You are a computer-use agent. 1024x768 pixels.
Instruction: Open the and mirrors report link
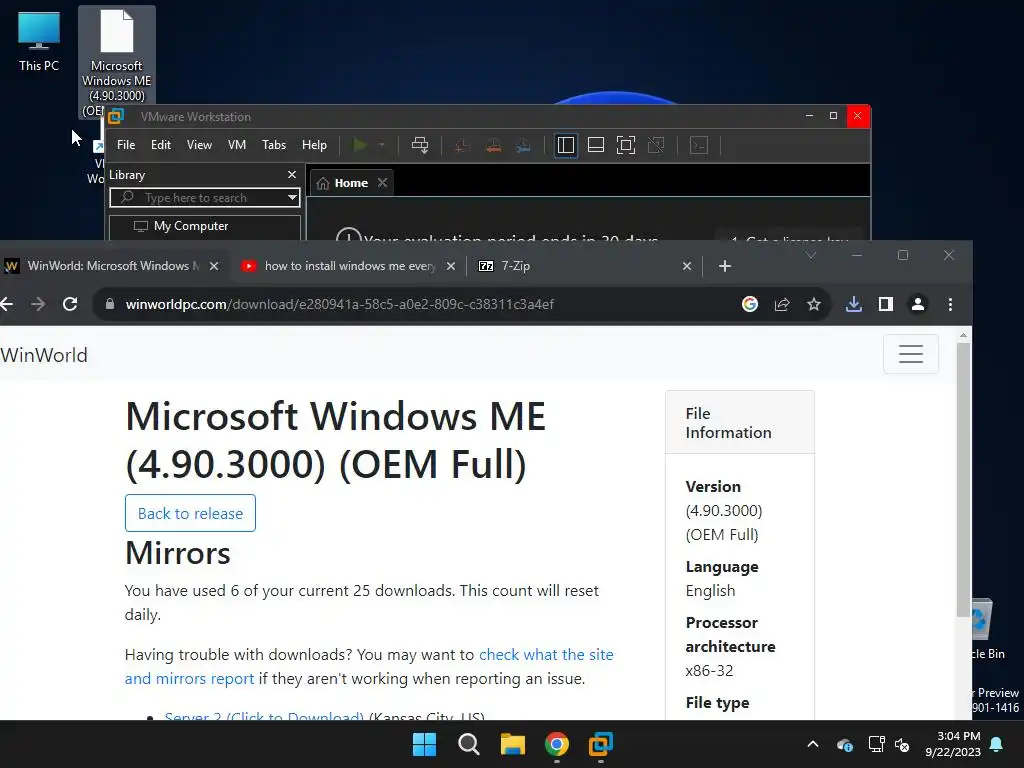click(x=189, y=679)
